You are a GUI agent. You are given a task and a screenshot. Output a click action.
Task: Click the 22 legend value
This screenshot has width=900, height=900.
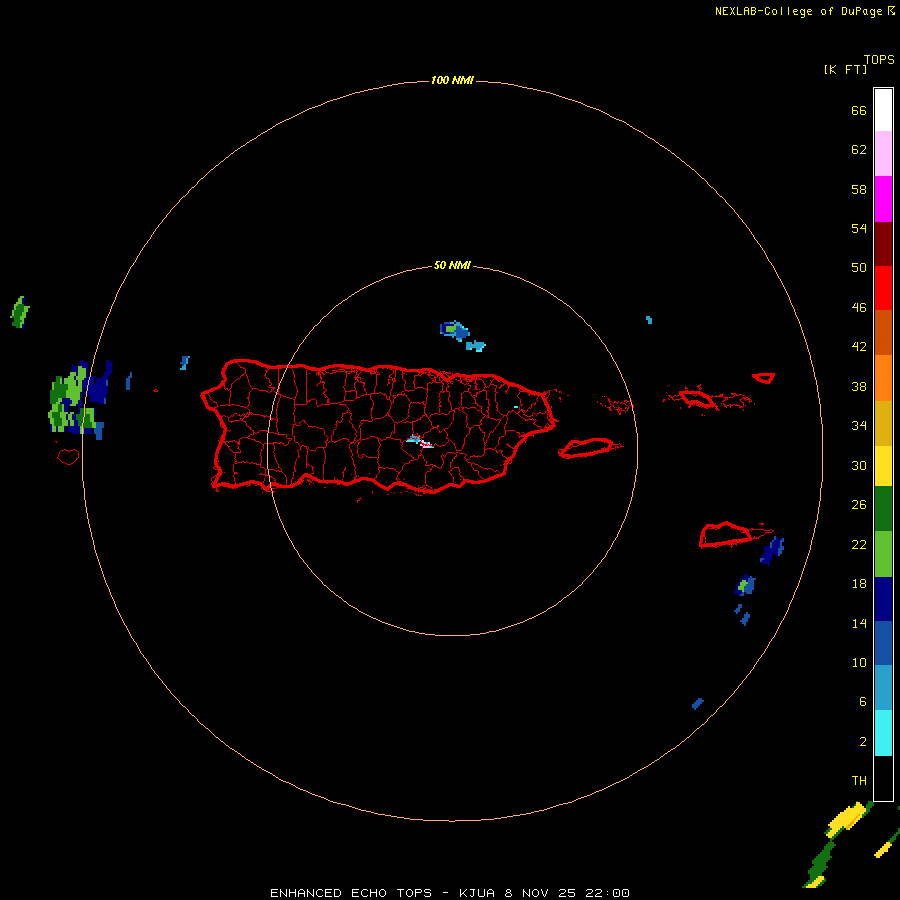point(859,544)
